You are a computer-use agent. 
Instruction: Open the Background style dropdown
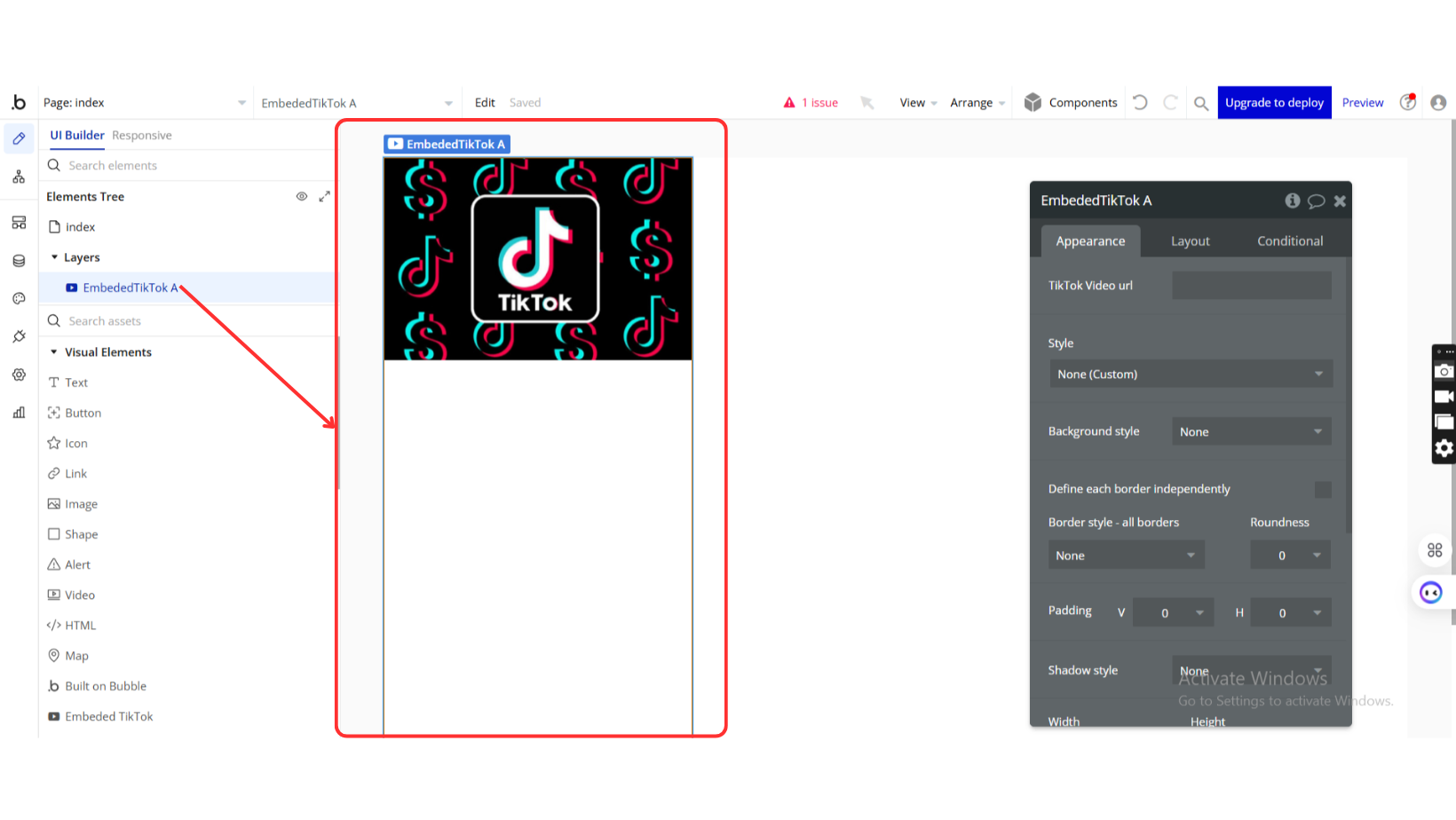[x=1252, y=431]
